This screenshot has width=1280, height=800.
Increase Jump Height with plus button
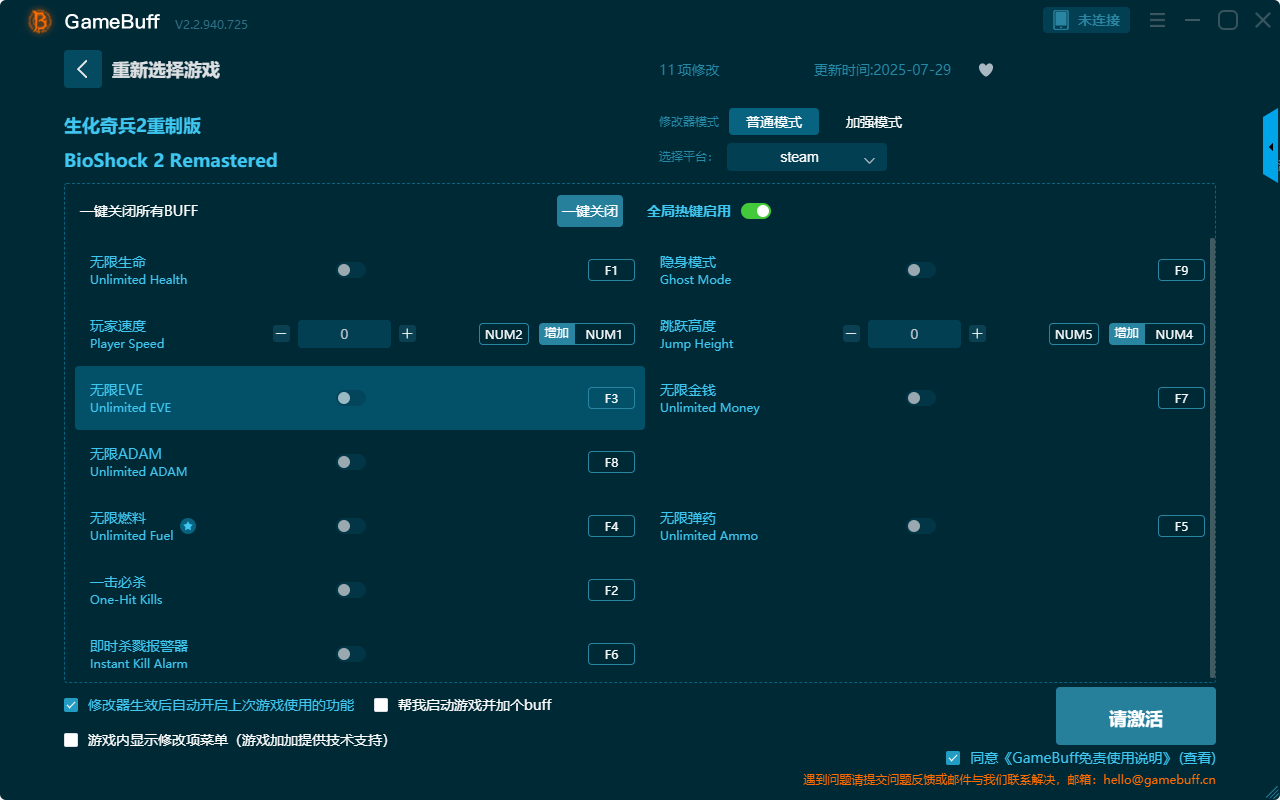(977, 334)
